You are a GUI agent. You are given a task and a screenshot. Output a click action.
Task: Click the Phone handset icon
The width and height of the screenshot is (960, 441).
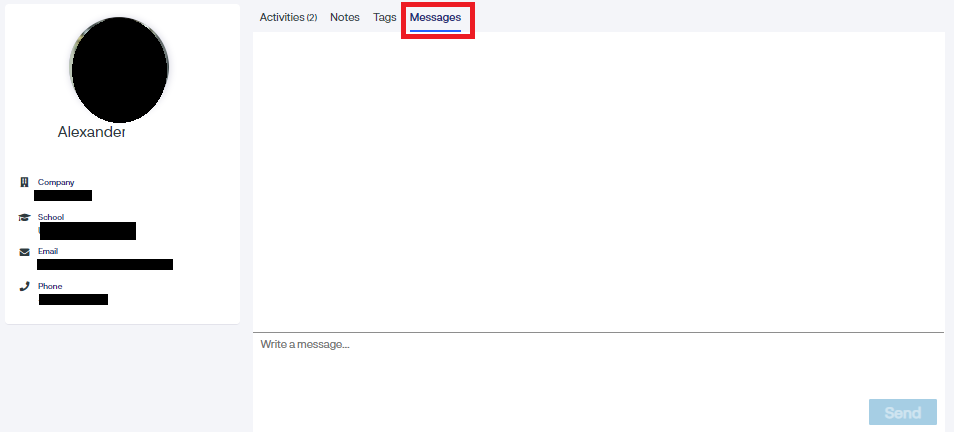24,286
